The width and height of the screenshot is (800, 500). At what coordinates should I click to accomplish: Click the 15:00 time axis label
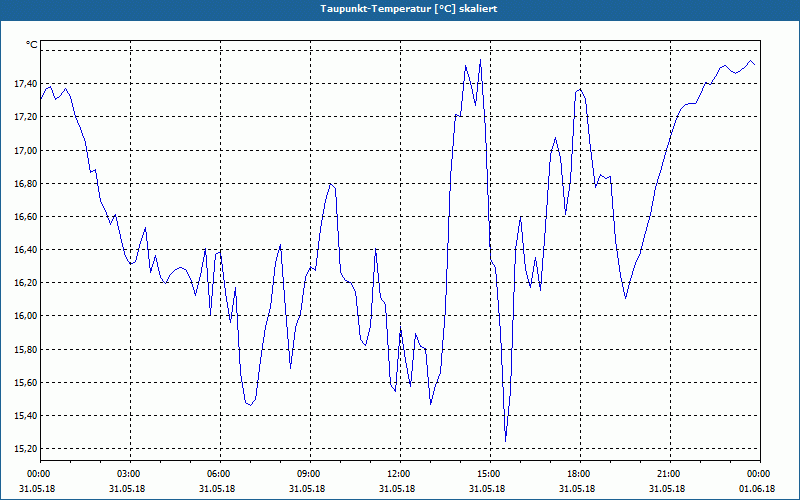tap(490, 474)
